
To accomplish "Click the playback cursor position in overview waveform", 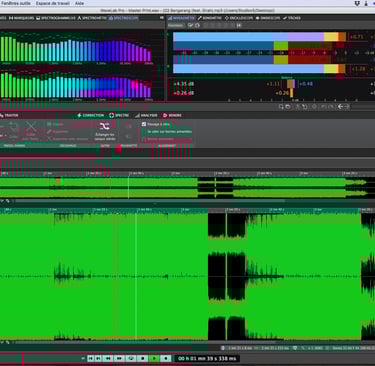I will 129,187.
